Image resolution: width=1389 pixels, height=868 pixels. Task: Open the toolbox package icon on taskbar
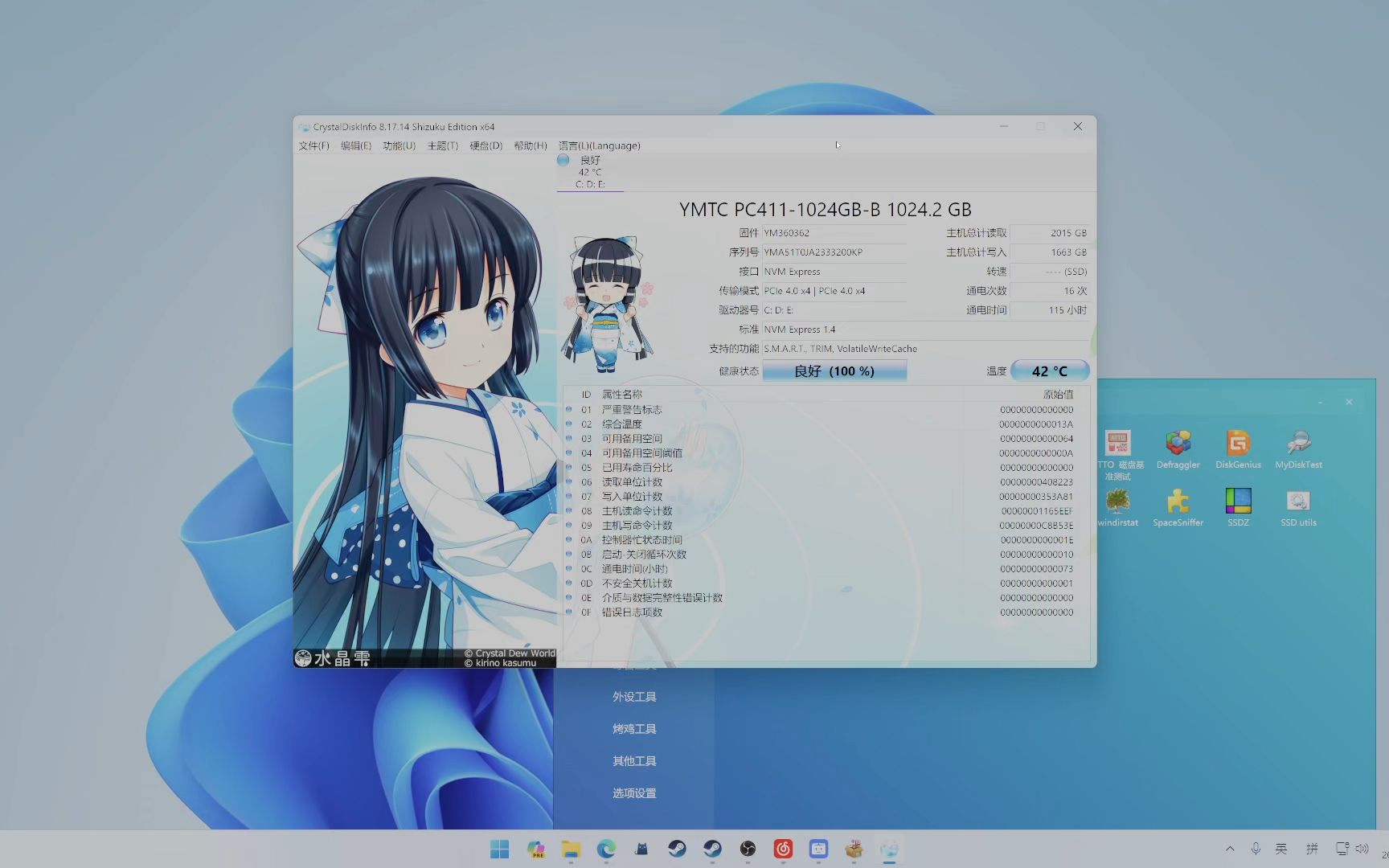[x=854, y=849]
